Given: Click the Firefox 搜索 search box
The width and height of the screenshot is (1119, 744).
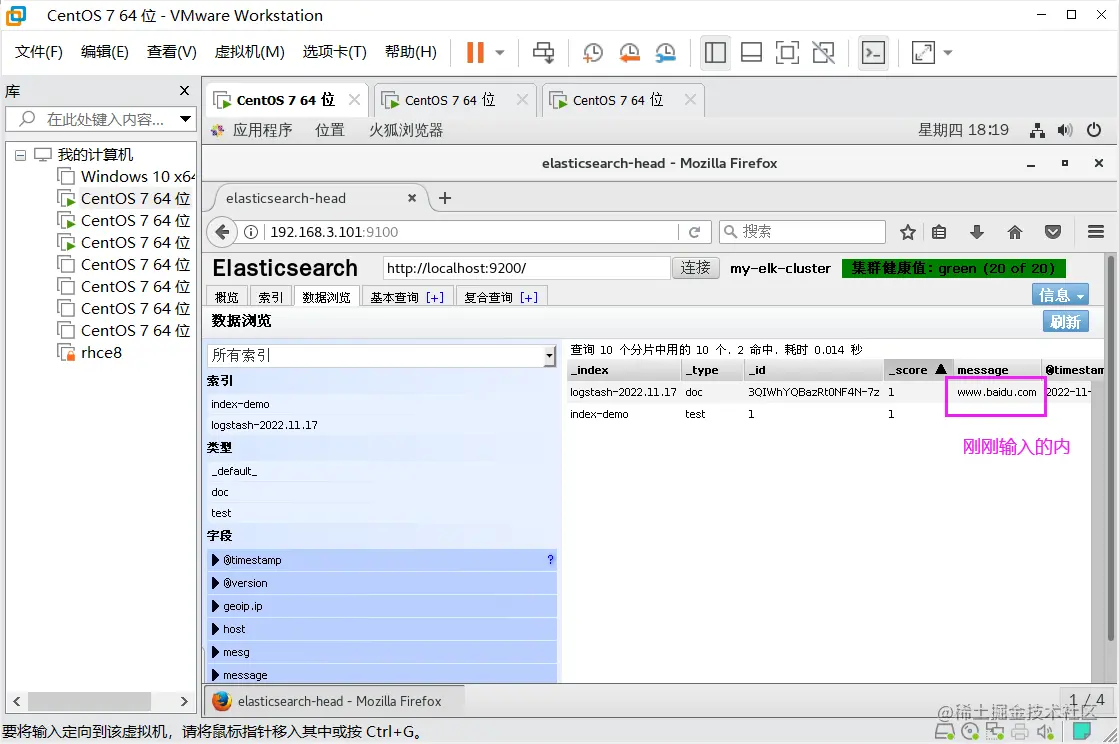Looking at the screenshot, I should [x=802, y=232].
